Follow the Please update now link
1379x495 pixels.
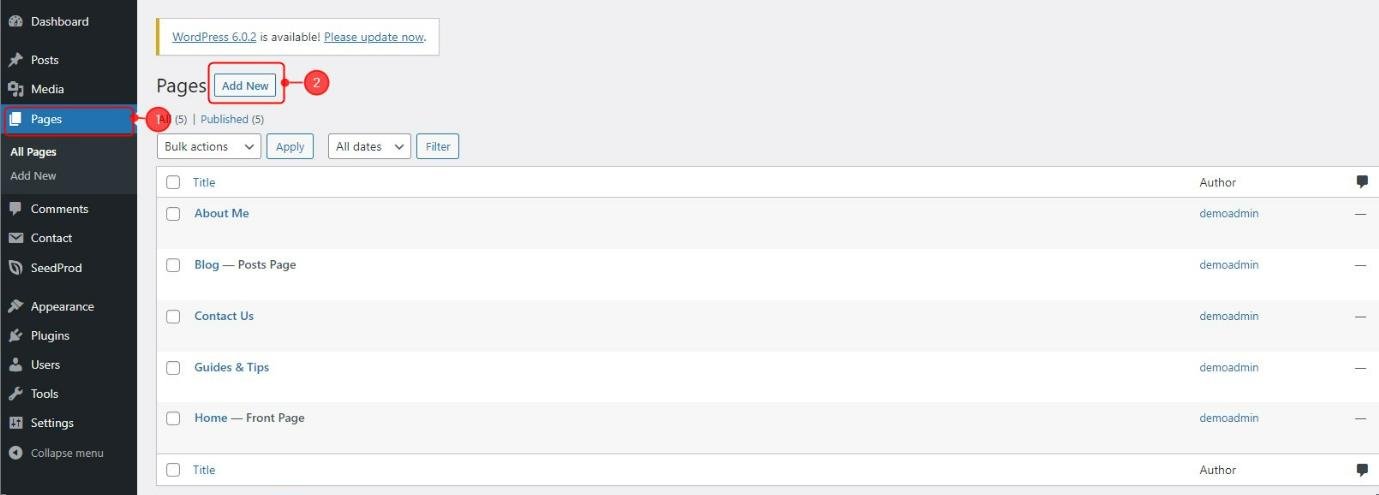374,37
